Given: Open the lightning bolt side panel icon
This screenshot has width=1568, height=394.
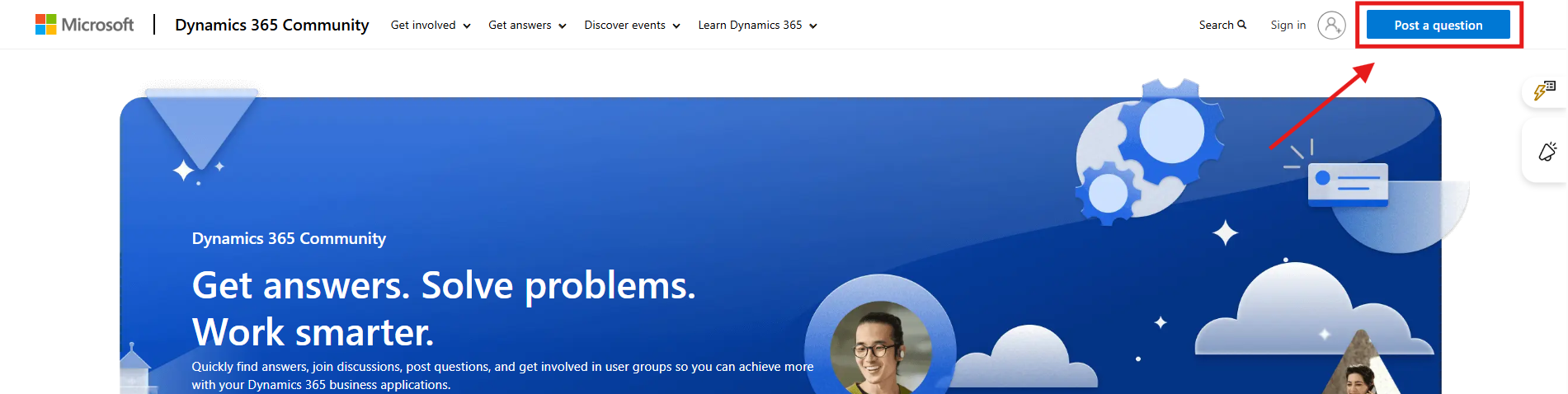Looking at the screenshot, I should click(1544, 90).
